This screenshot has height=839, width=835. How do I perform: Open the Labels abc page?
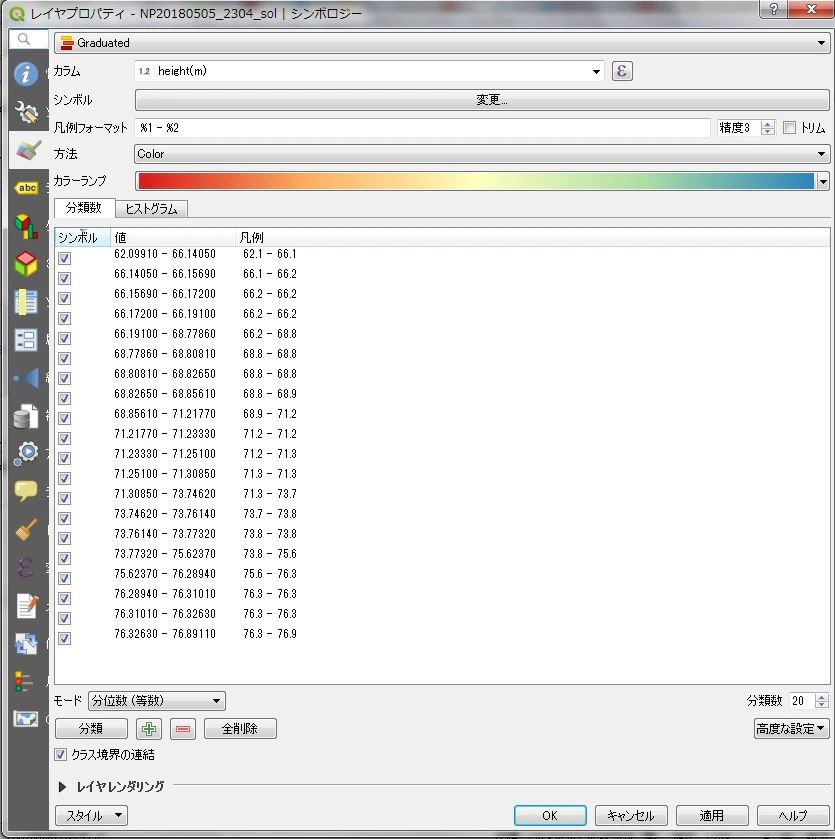[x=26, y=188]
